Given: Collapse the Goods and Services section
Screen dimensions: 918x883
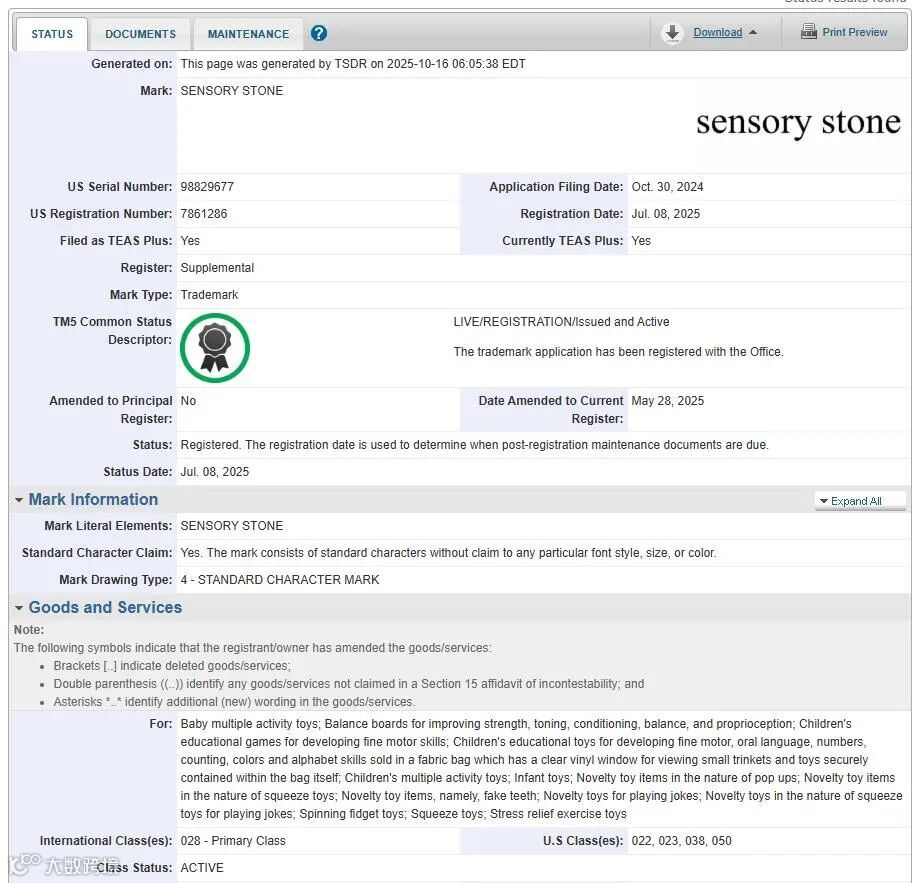Looking at the screenshot, I should pos(19,608).
